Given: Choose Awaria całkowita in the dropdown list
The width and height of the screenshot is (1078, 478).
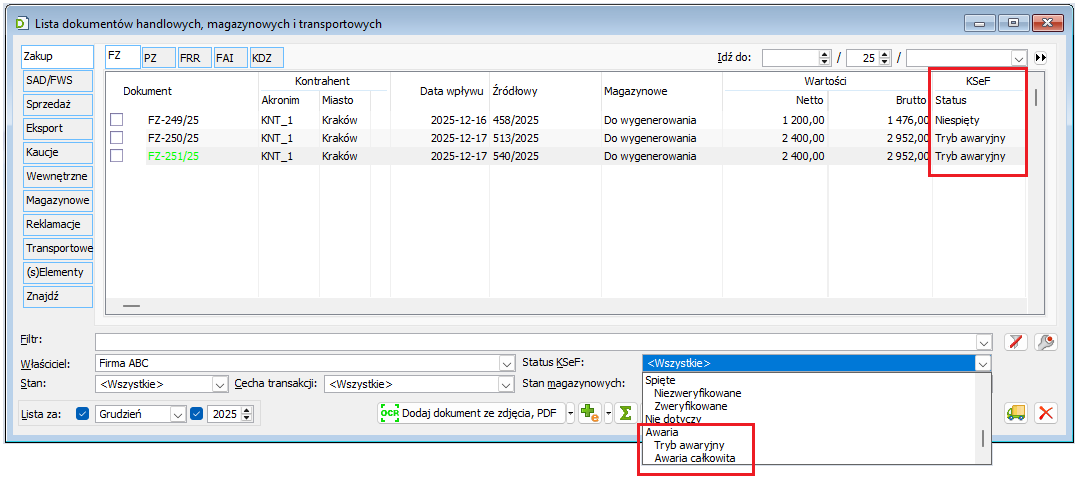Looking at the screenshot, I should [x=695, y=458].
